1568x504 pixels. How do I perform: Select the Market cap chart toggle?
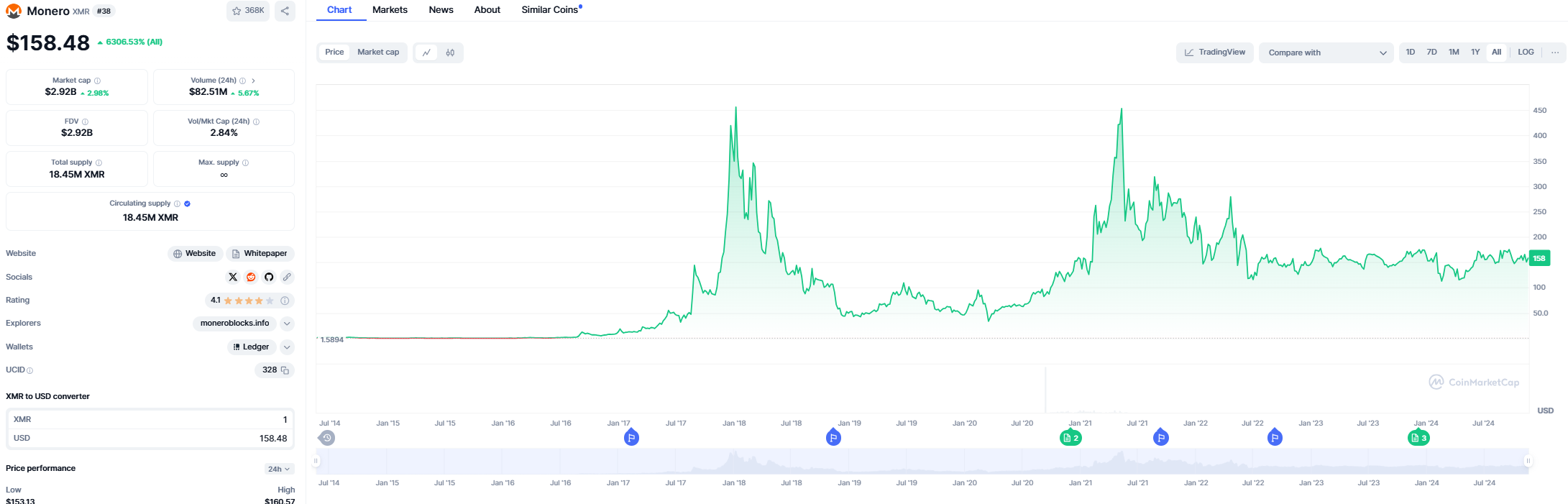click(378, 52)
